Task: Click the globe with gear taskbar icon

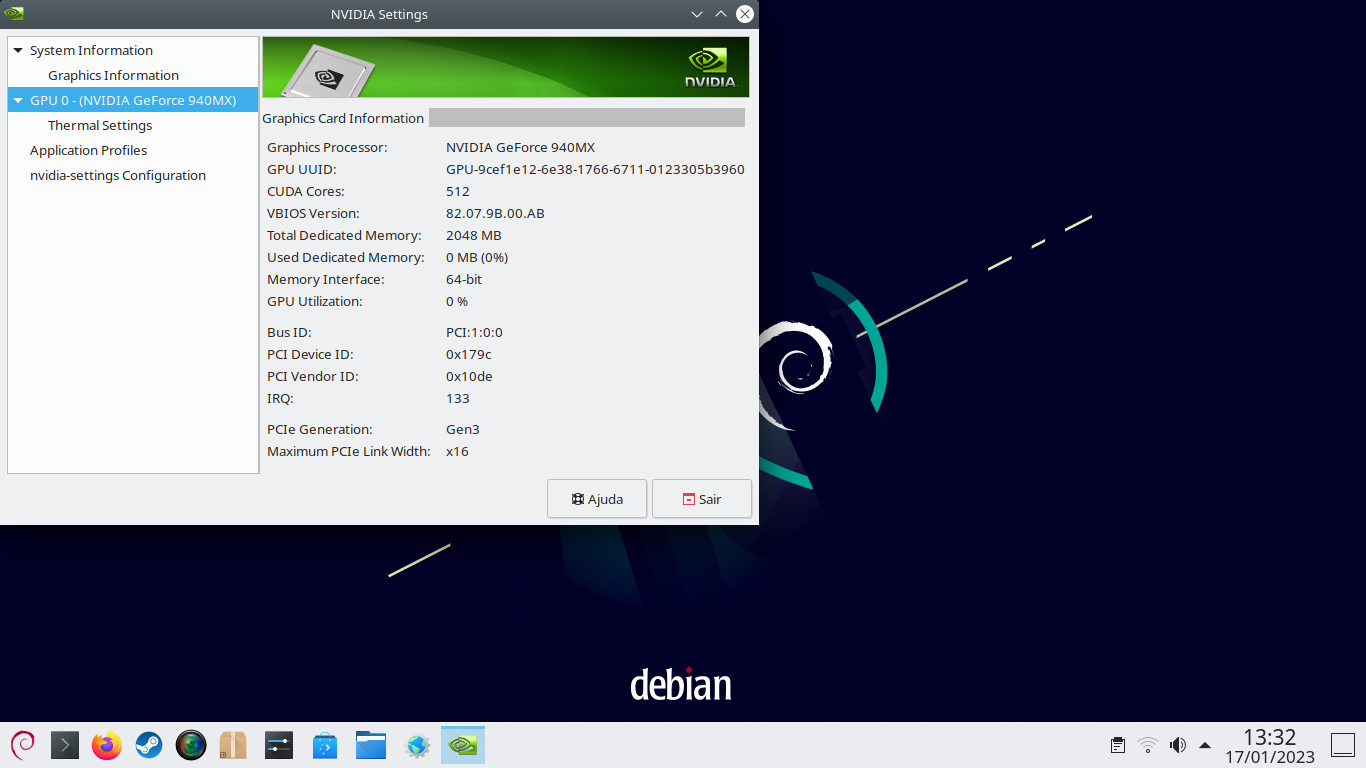Action: (x=417, y=745)
